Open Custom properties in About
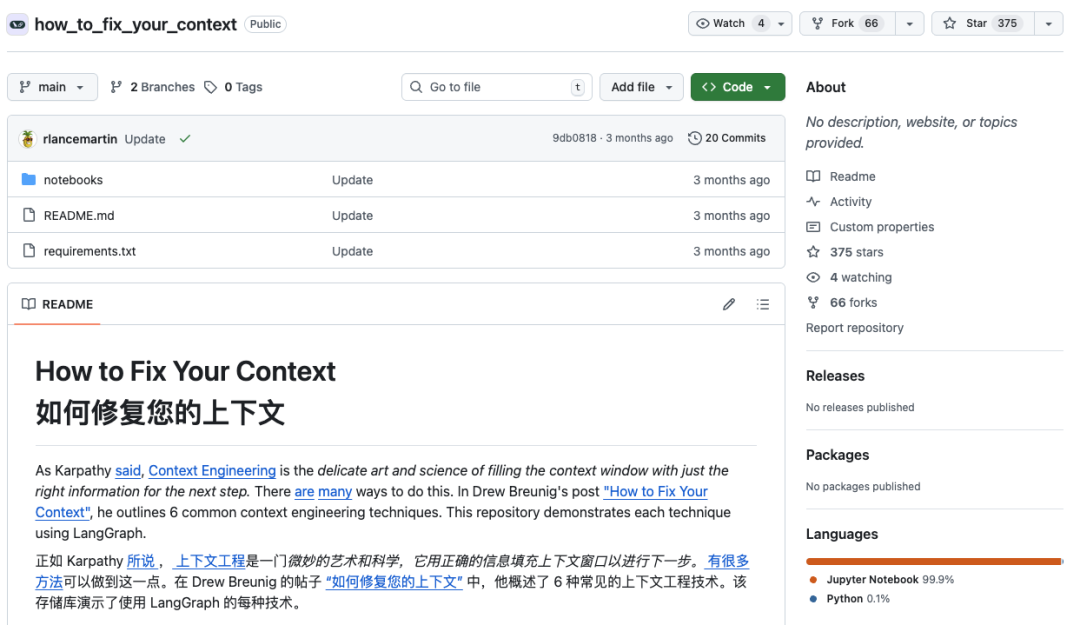 click(x=882, y=227)
